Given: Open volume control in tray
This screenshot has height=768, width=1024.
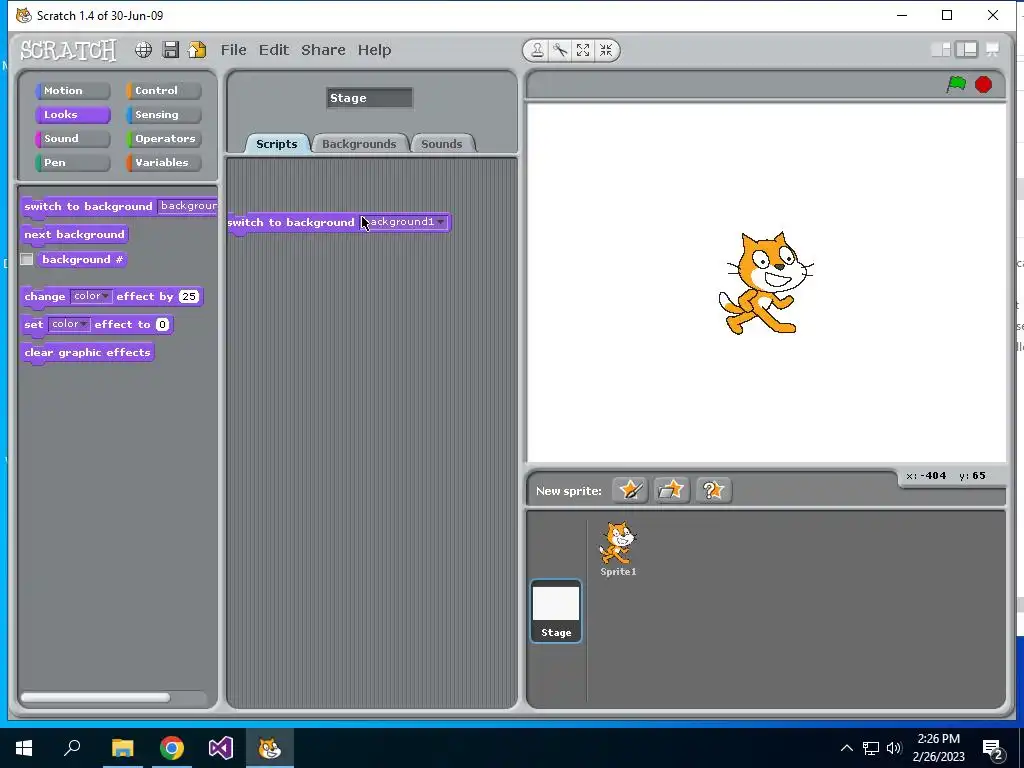Looking at the screenshot, I should (x=894, y=748).
